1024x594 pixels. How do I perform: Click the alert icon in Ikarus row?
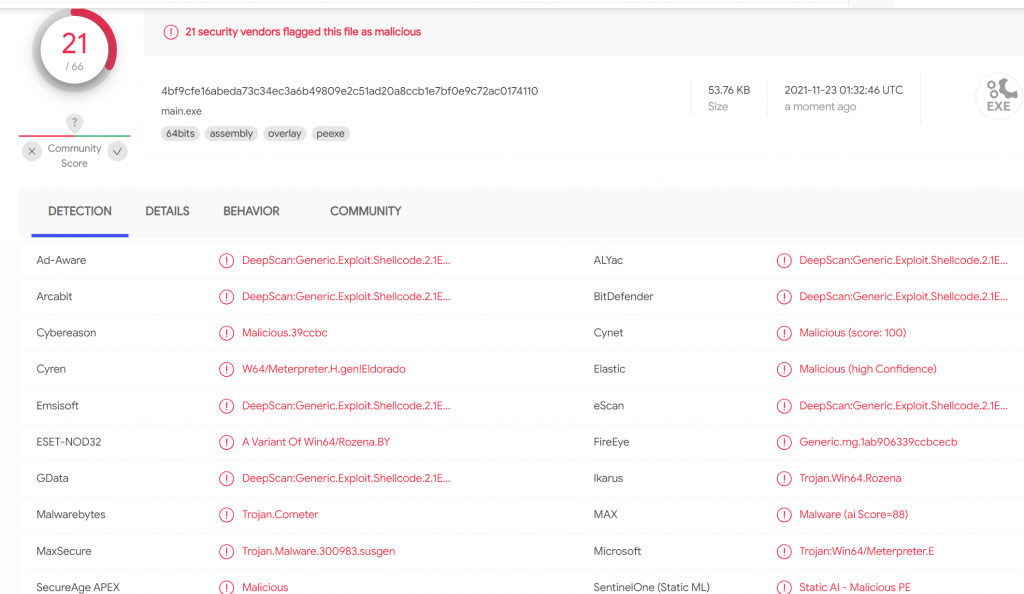[x=784, y=478]
